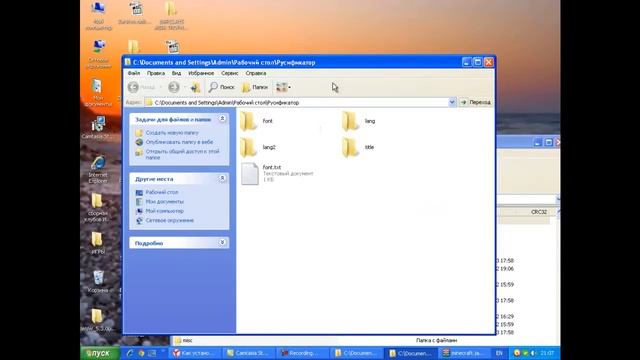Click Открыть общий доступ к этой папке link

(182, 154)
